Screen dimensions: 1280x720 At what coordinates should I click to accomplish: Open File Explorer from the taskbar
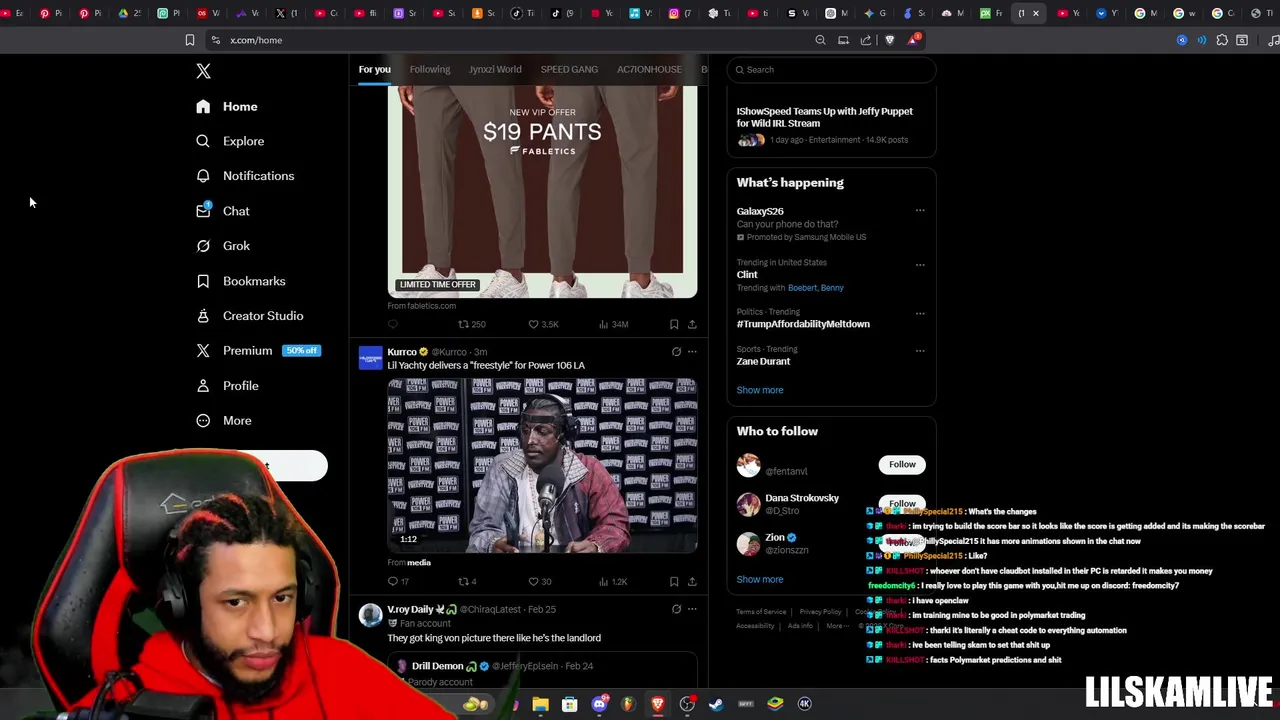click(x=540, y=704)
